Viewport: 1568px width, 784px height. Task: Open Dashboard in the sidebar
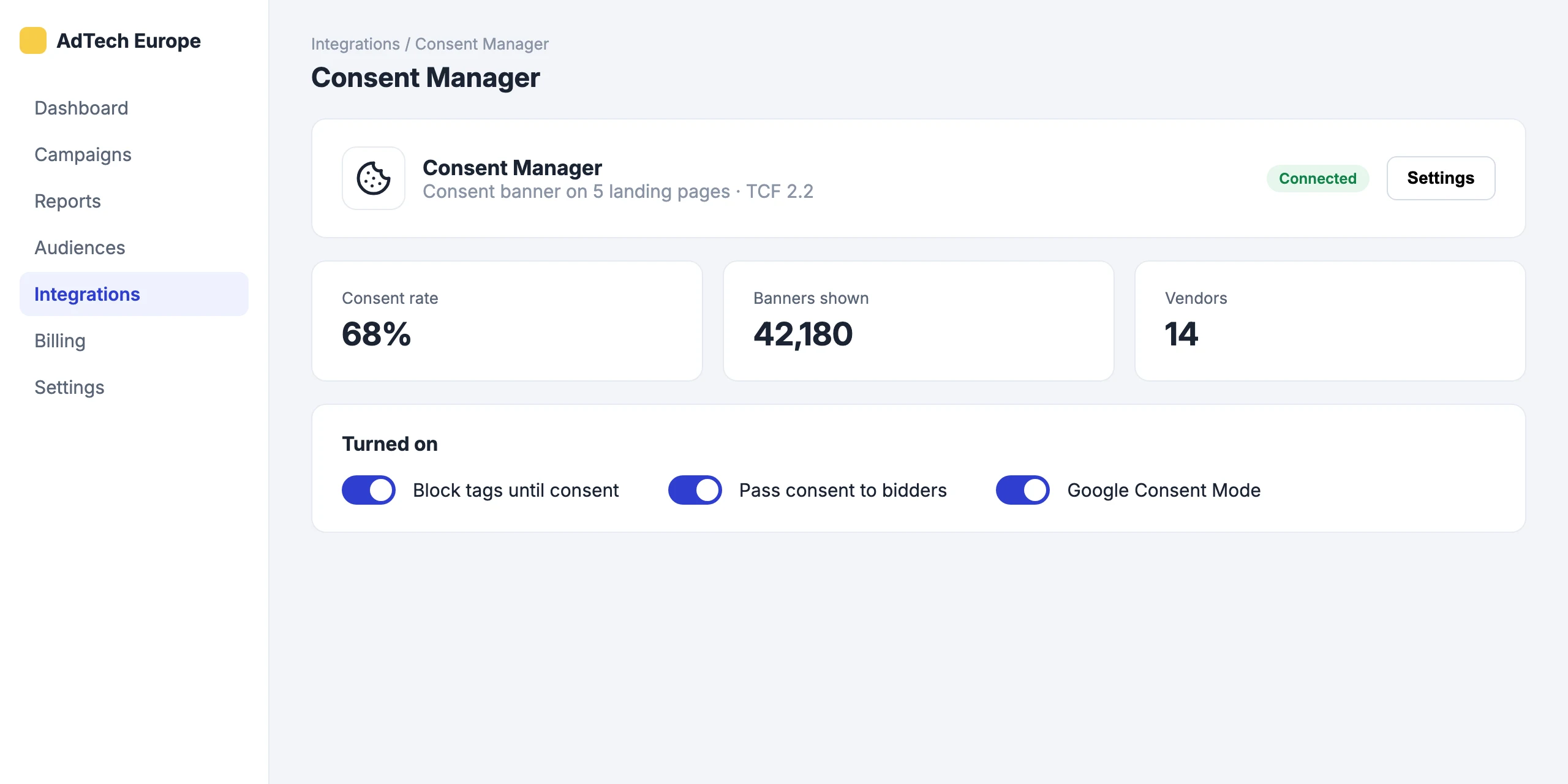[134, 108]
